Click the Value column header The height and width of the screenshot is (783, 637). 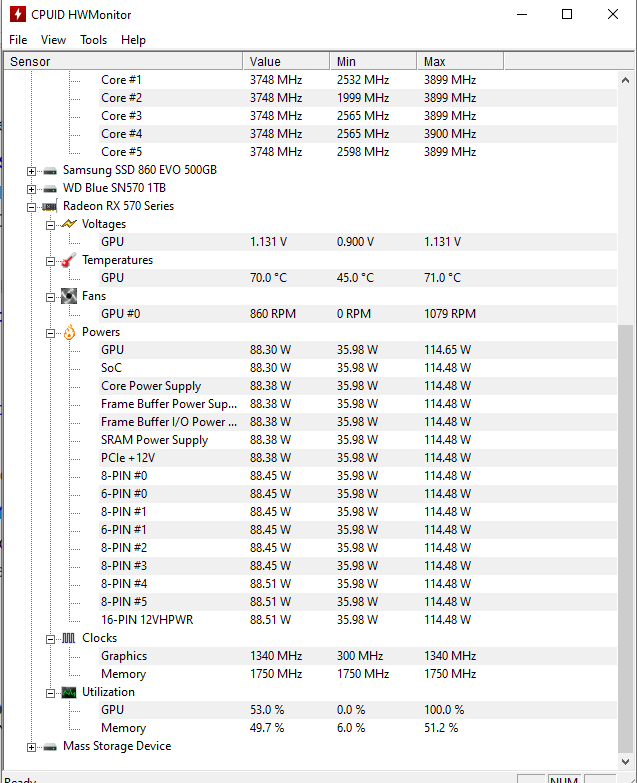click(x=286, y=61)
